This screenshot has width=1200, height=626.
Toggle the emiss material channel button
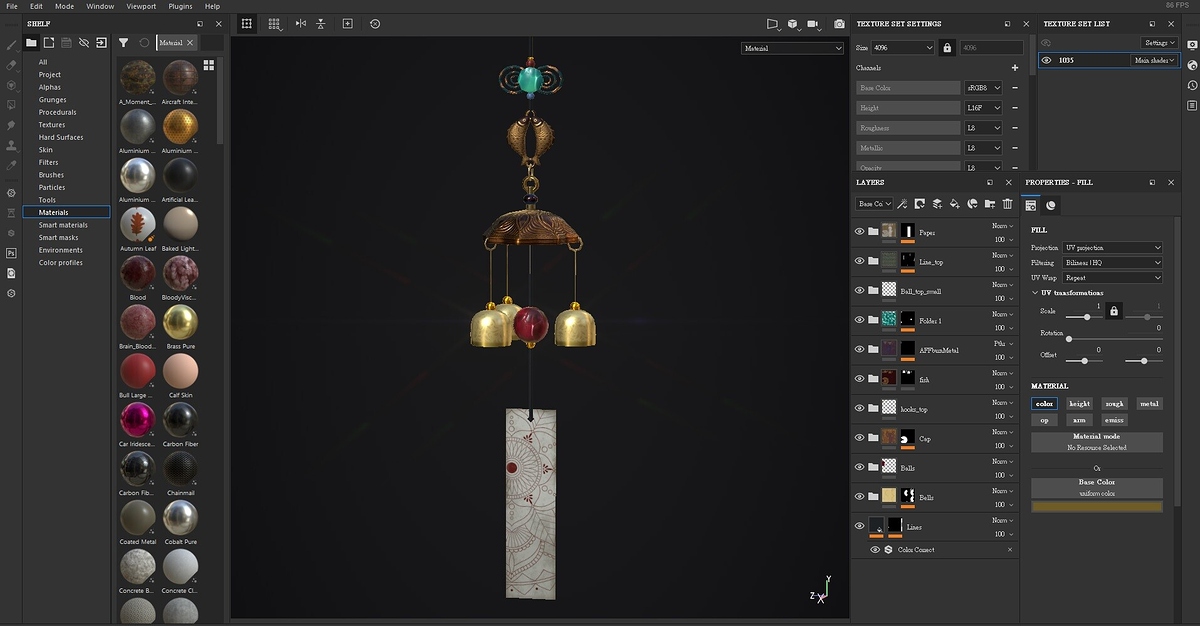coord(1114,420)
